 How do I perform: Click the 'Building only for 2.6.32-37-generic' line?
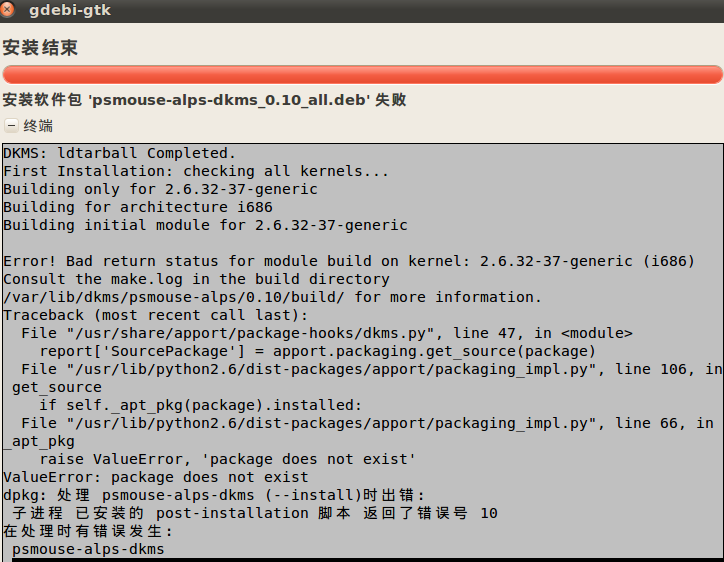pyautogui.click(x=160, y=189)
